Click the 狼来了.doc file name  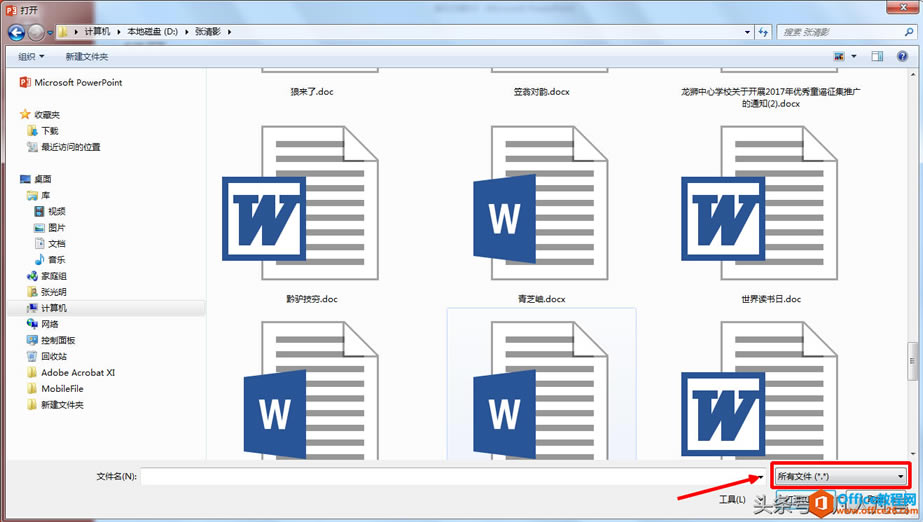pyautogui.click(x=312, y=92)
